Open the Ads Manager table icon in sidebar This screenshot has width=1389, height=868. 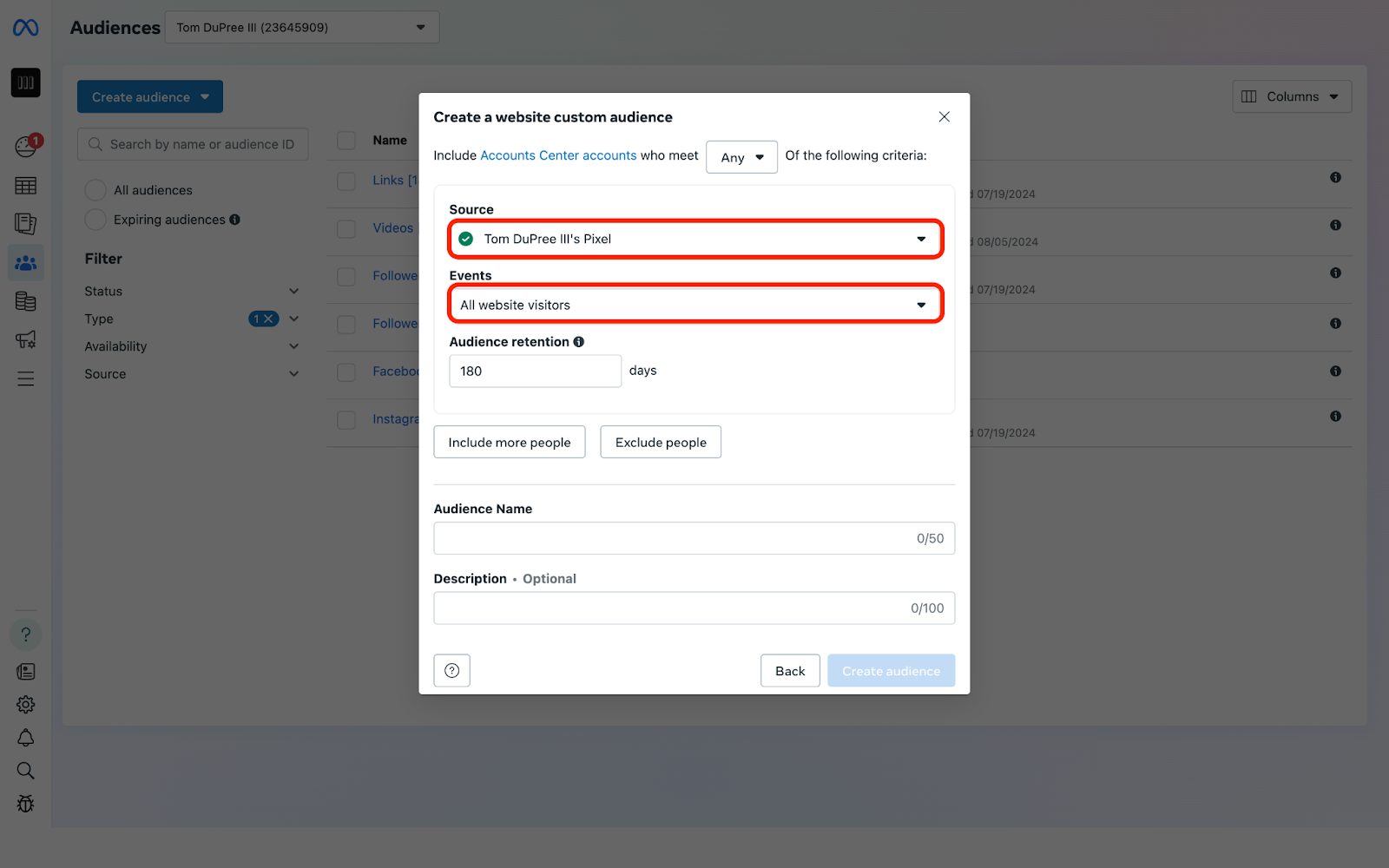pyautogui.click(x=25, y=186)
